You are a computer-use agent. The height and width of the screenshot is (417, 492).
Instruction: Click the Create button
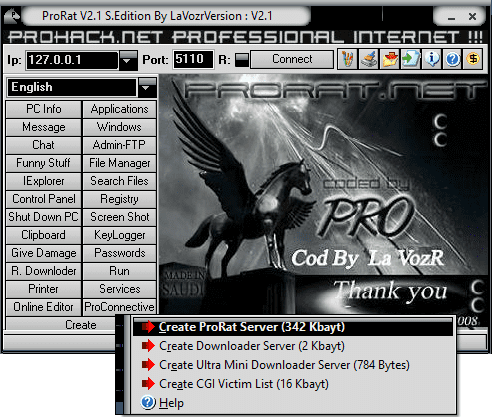(x=61, y=325)
